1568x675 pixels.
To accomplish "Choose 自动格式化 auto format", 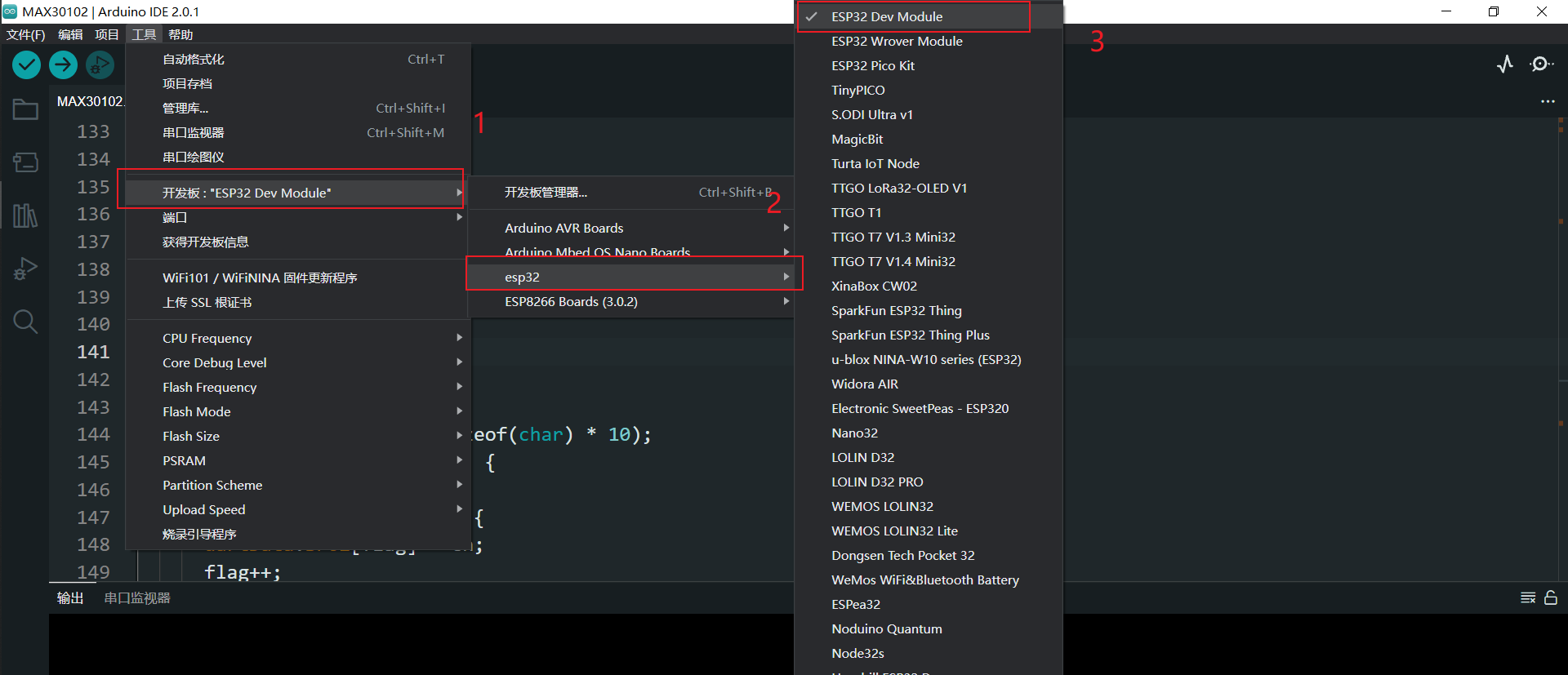I will coord(298,59).
